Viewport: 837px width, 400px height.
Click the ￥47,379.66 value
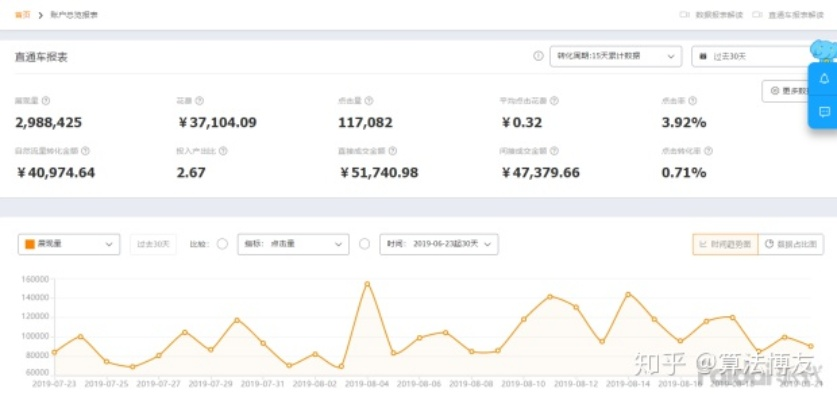click(x=540, y=173)
